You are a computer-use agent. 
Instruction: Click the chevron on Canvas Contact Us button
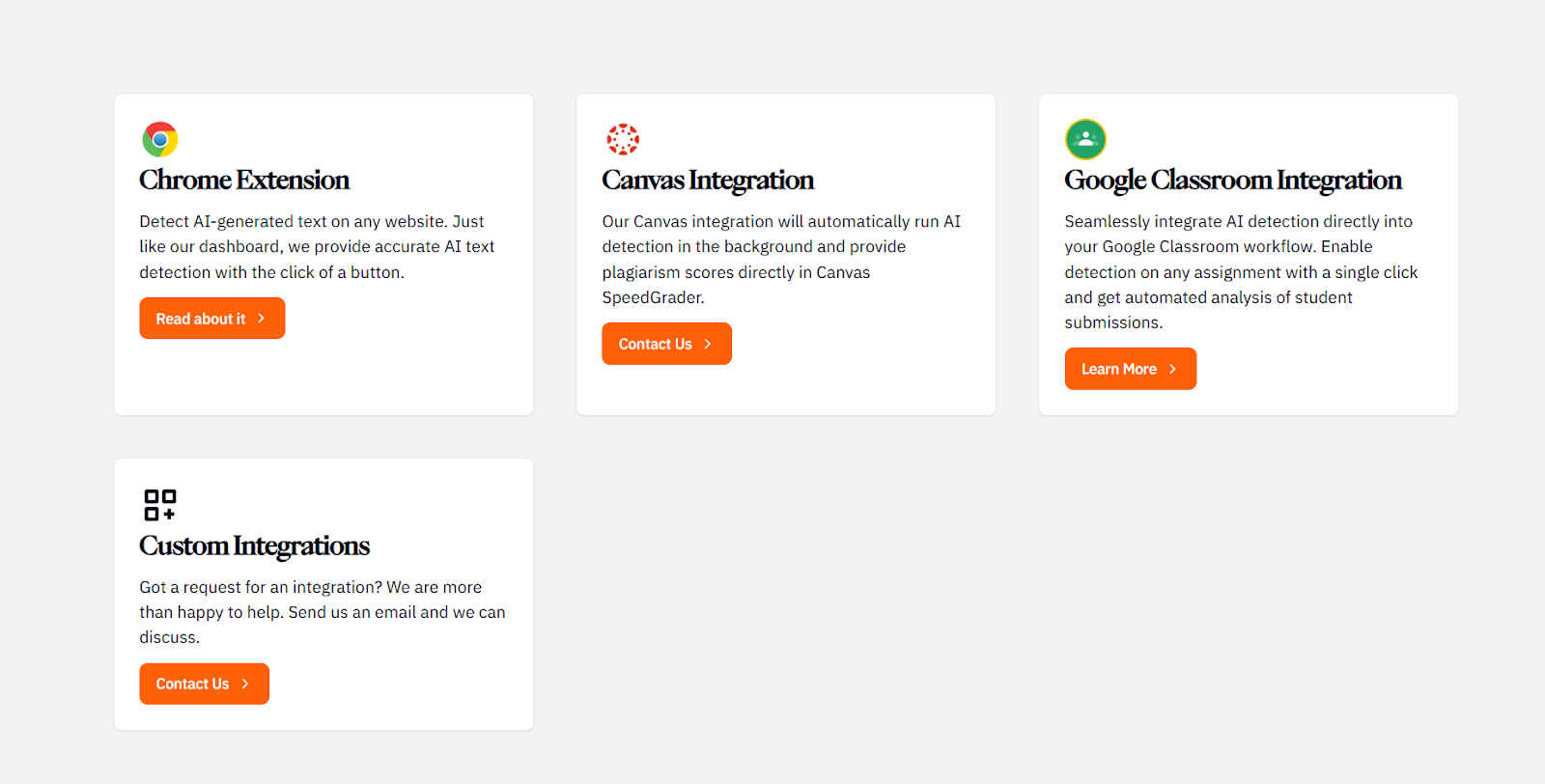point(708,344)
